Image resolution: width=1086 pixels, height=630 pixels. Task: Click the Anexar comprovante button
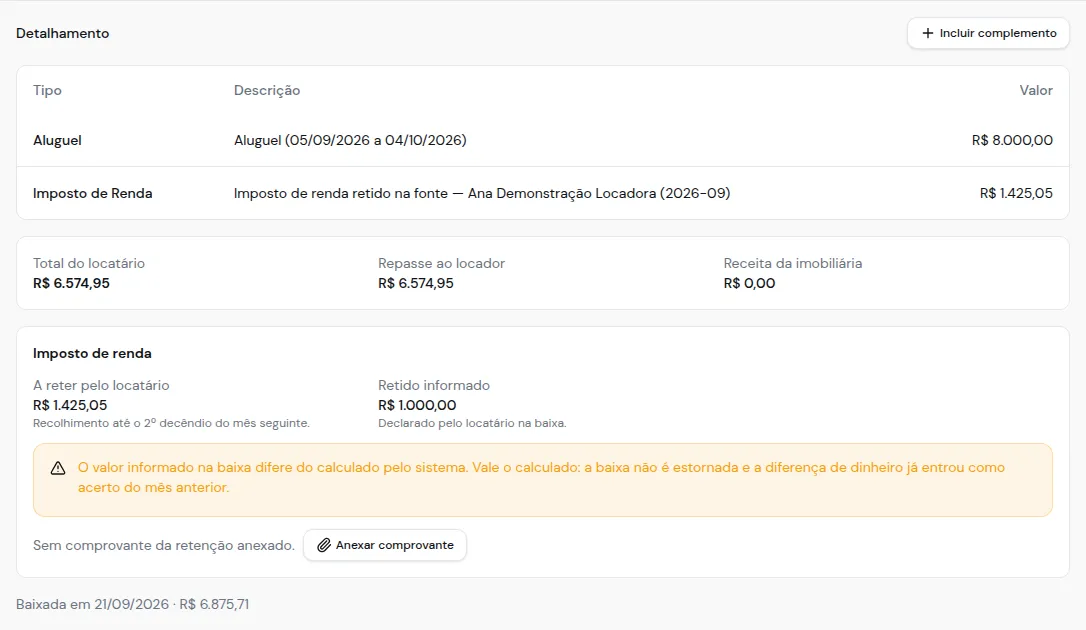(x=384, y=545)
